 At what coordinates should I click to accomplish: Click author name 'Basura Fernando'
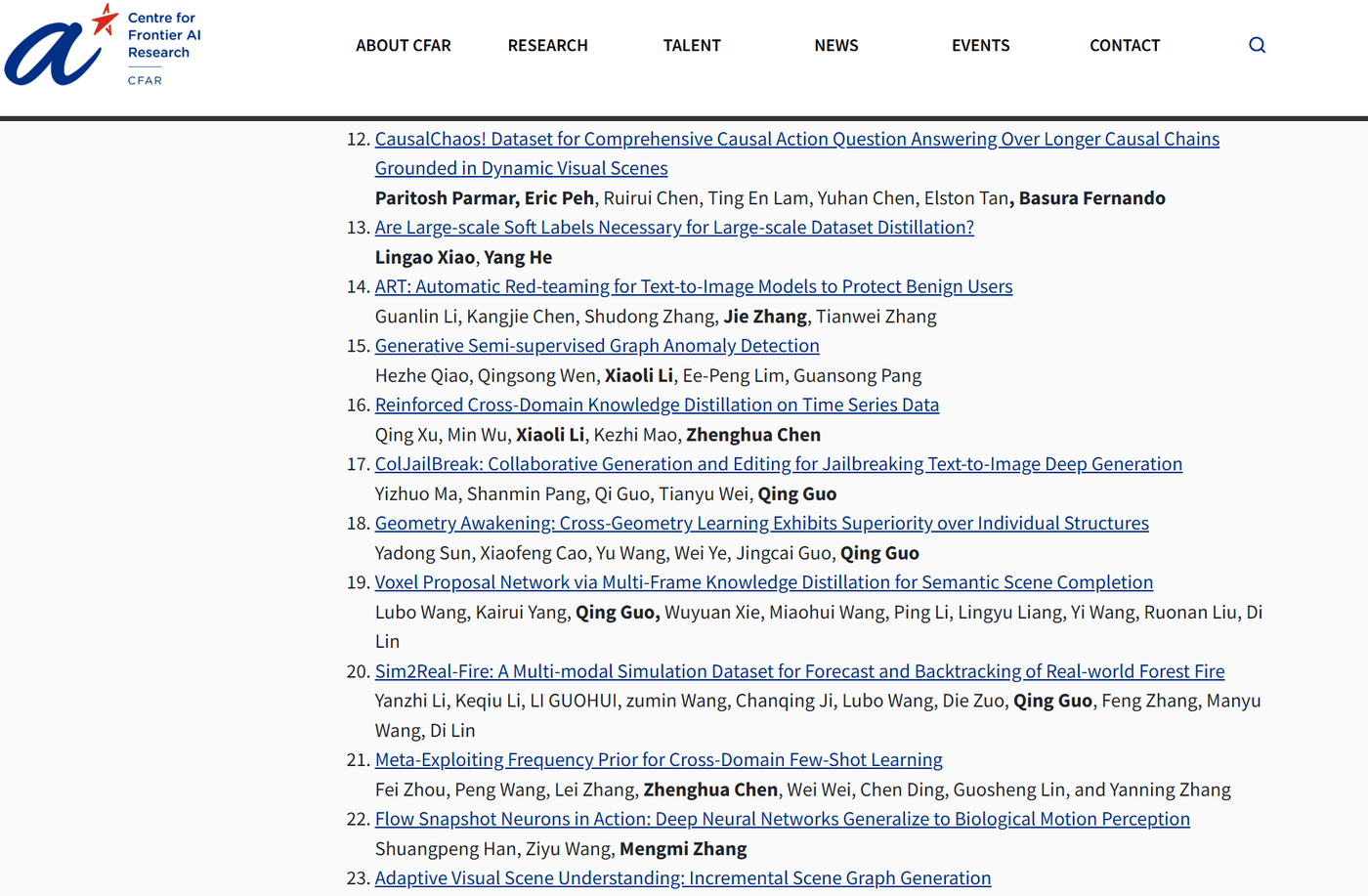(x=1092, y=198)
